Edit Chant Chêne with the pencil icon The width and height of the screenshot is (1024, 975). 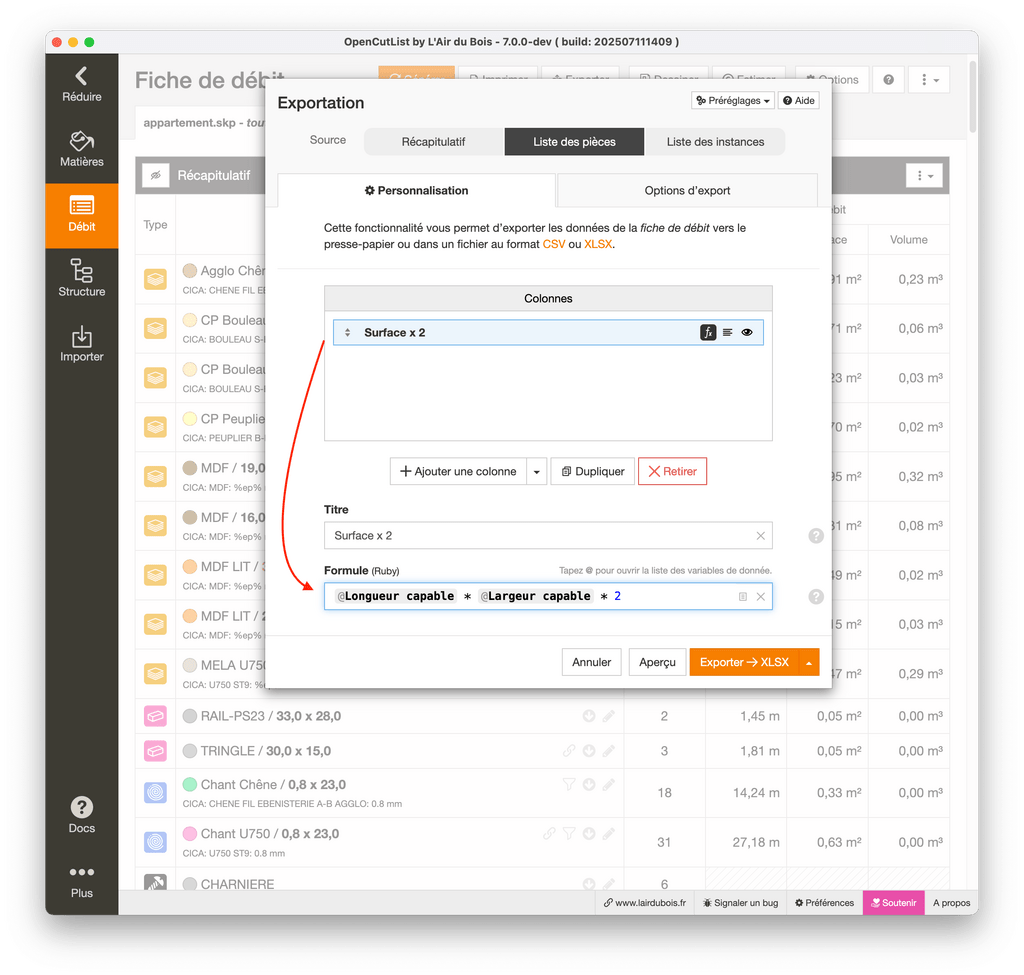[x=609, y=784]
